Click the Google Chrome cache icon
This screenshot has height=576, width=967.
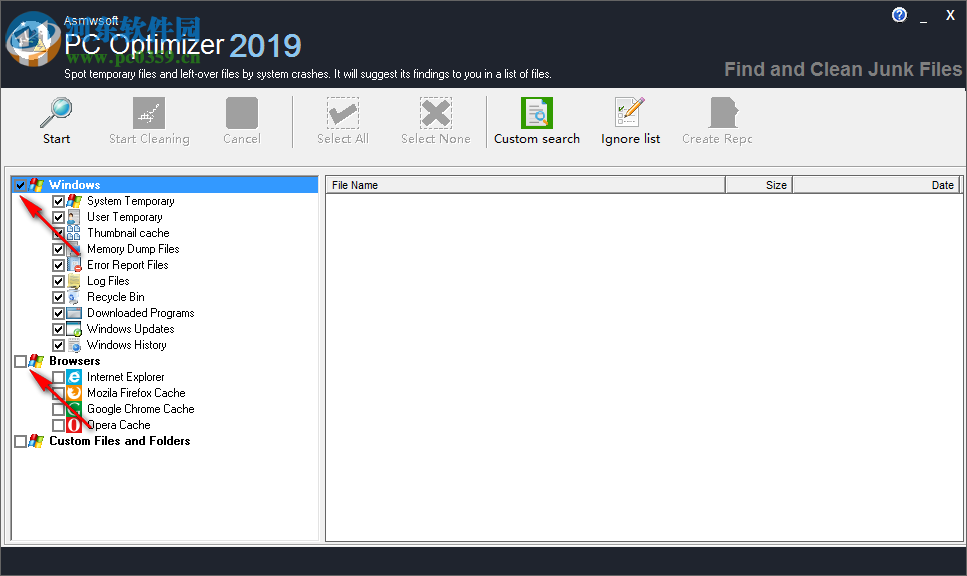click(x=72, y=408)
